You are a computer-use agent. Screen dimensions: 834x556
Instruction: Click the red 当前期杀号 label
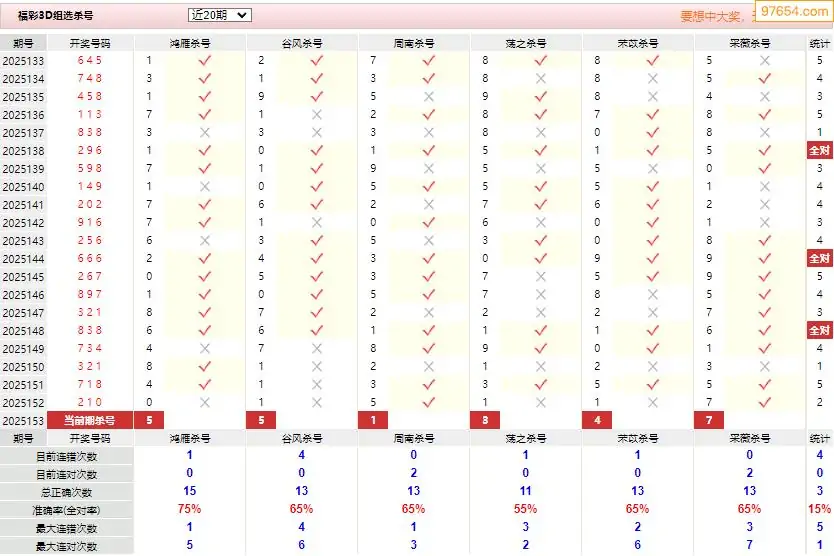tap(90, 420)
